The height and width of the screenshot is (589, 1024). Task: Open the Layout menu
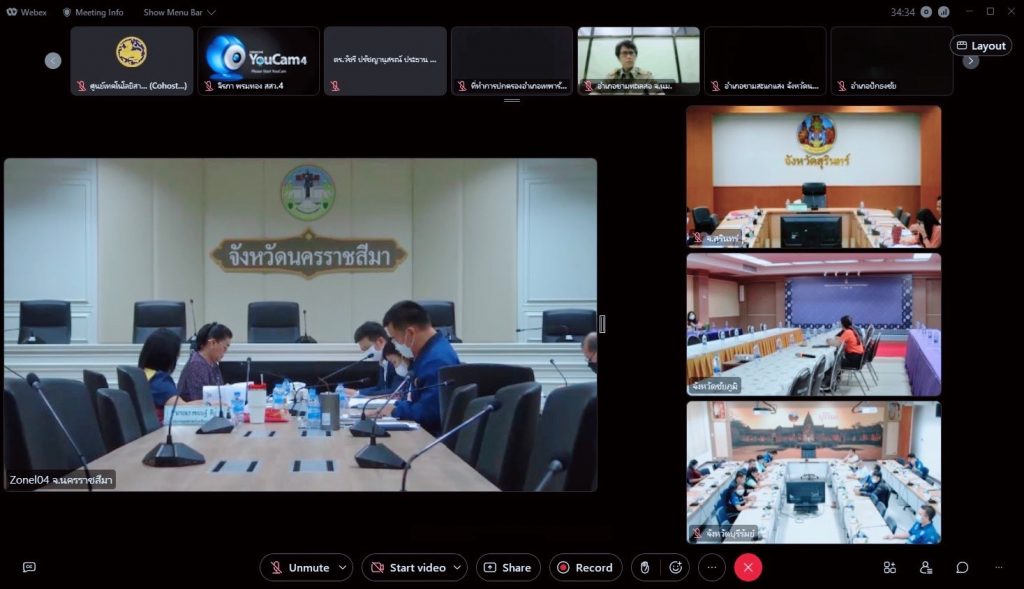point(980,45)
